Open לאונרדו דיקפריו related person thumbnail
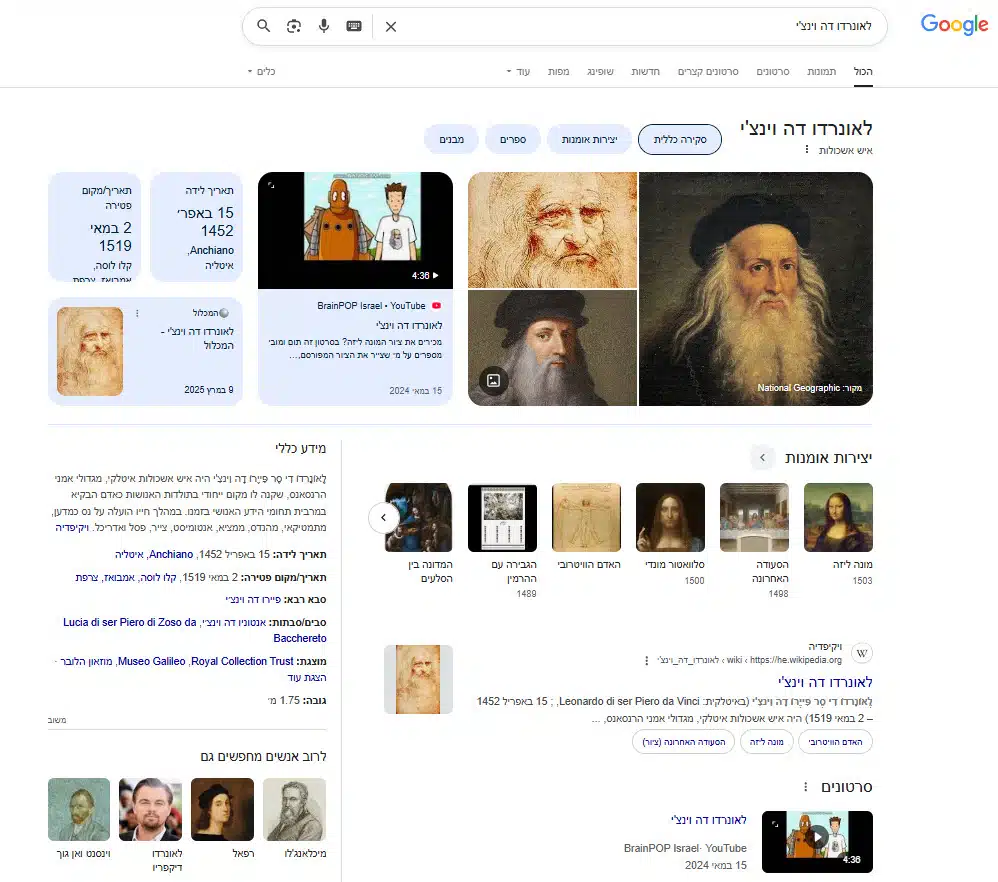Screen dimensions: 998x882 click(150, 809)
